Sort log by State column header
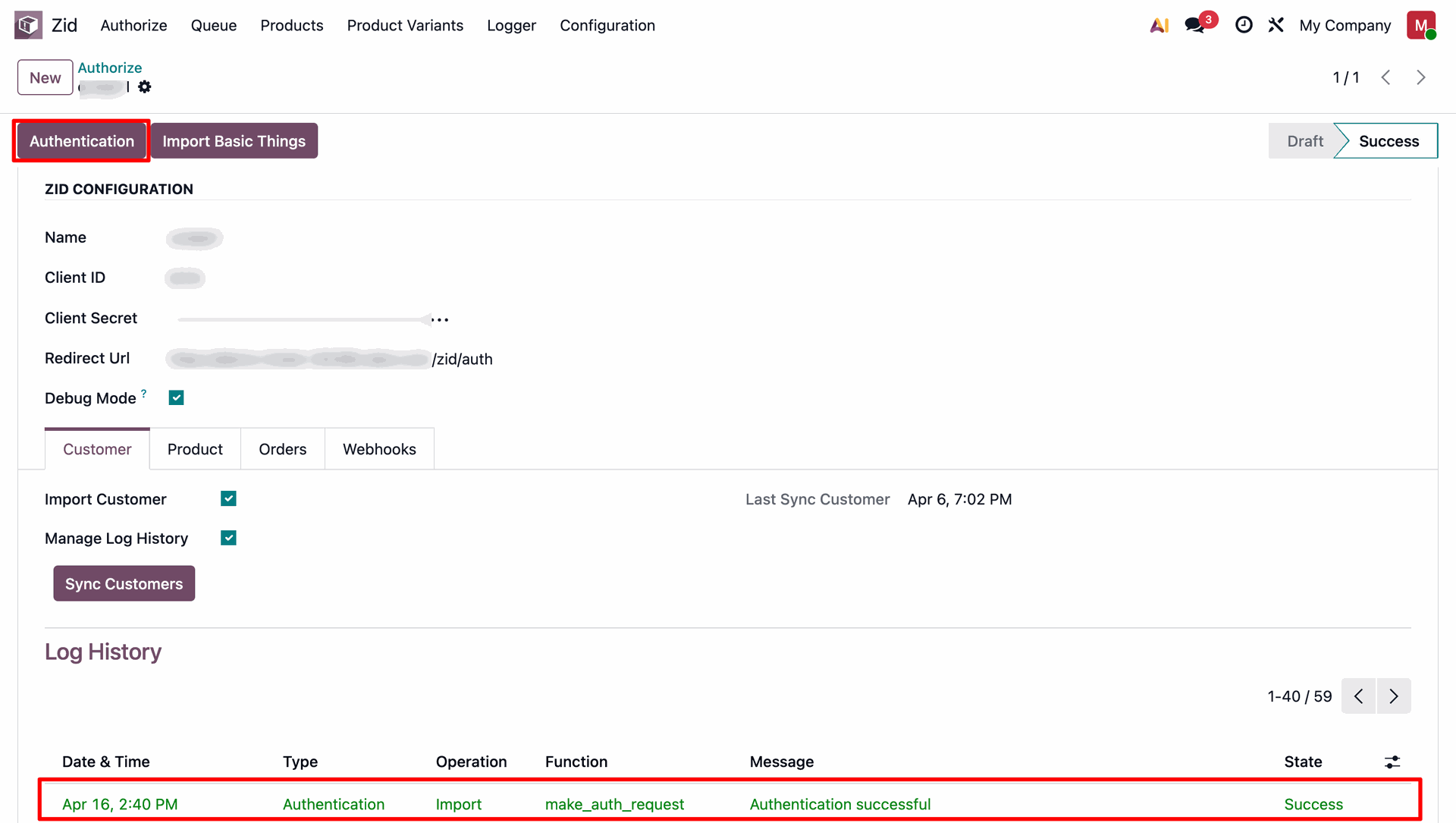1456x823 pixels. click(x=1303, y=762)
